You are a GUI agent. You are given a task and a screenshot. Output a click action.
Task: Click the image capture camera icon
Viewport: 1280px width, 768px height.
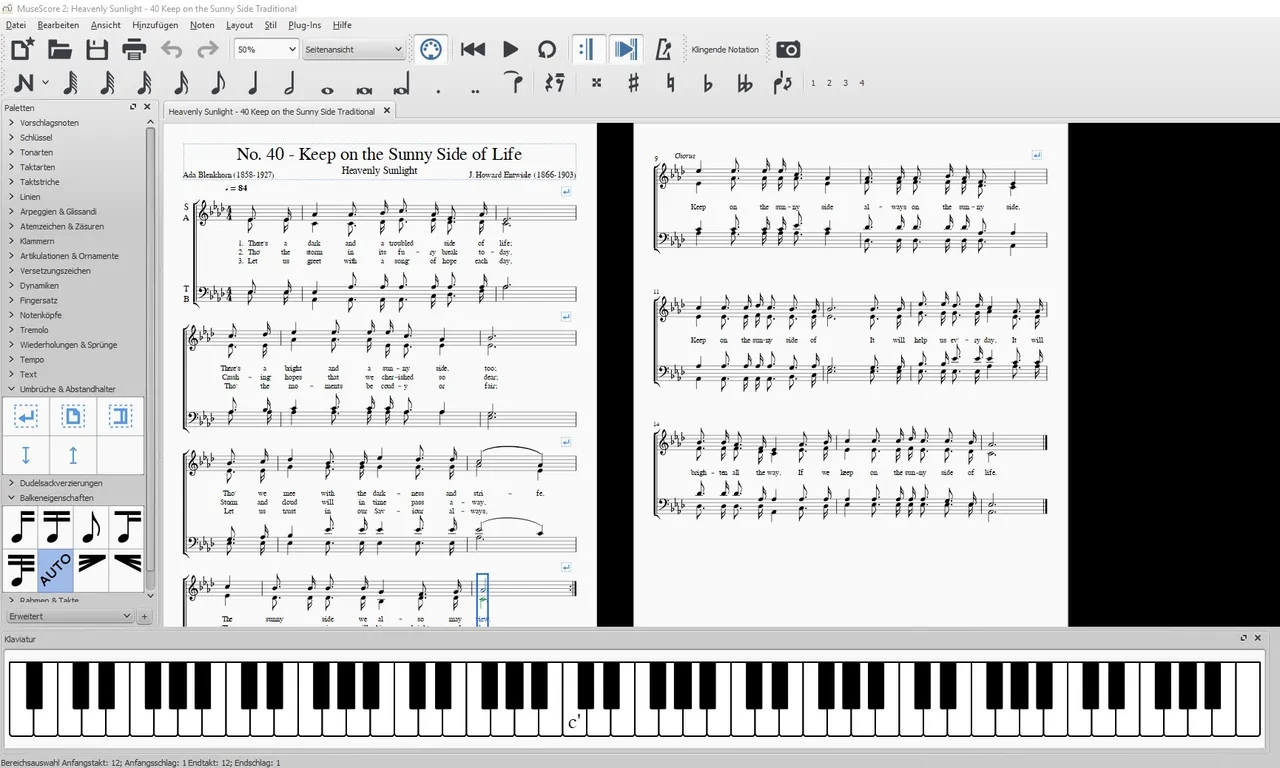coord(788,49)
